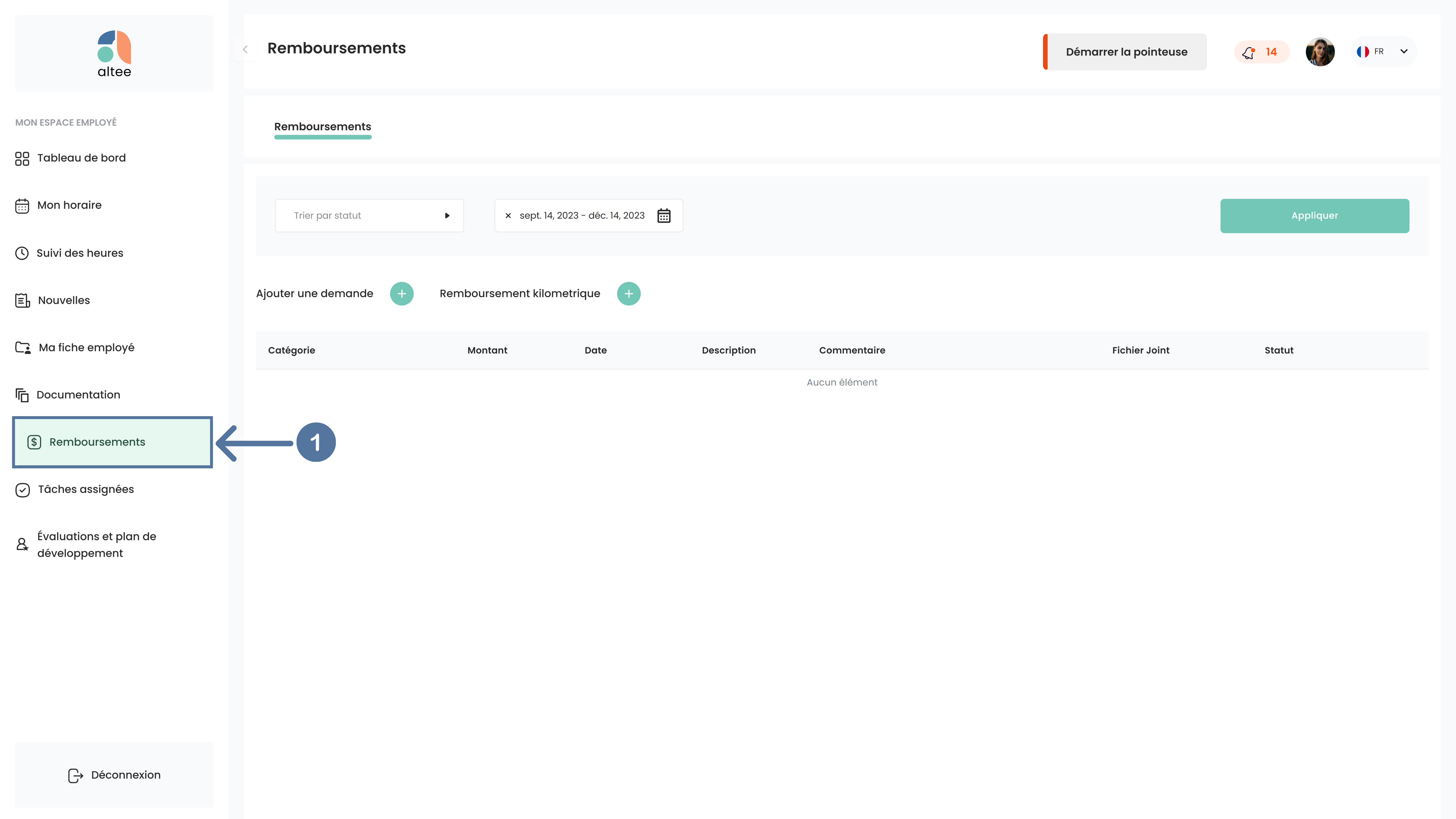Viewport: 1456px width, 819px height.
Task: Click the altee logo
Action: click(x=114, y=54)
